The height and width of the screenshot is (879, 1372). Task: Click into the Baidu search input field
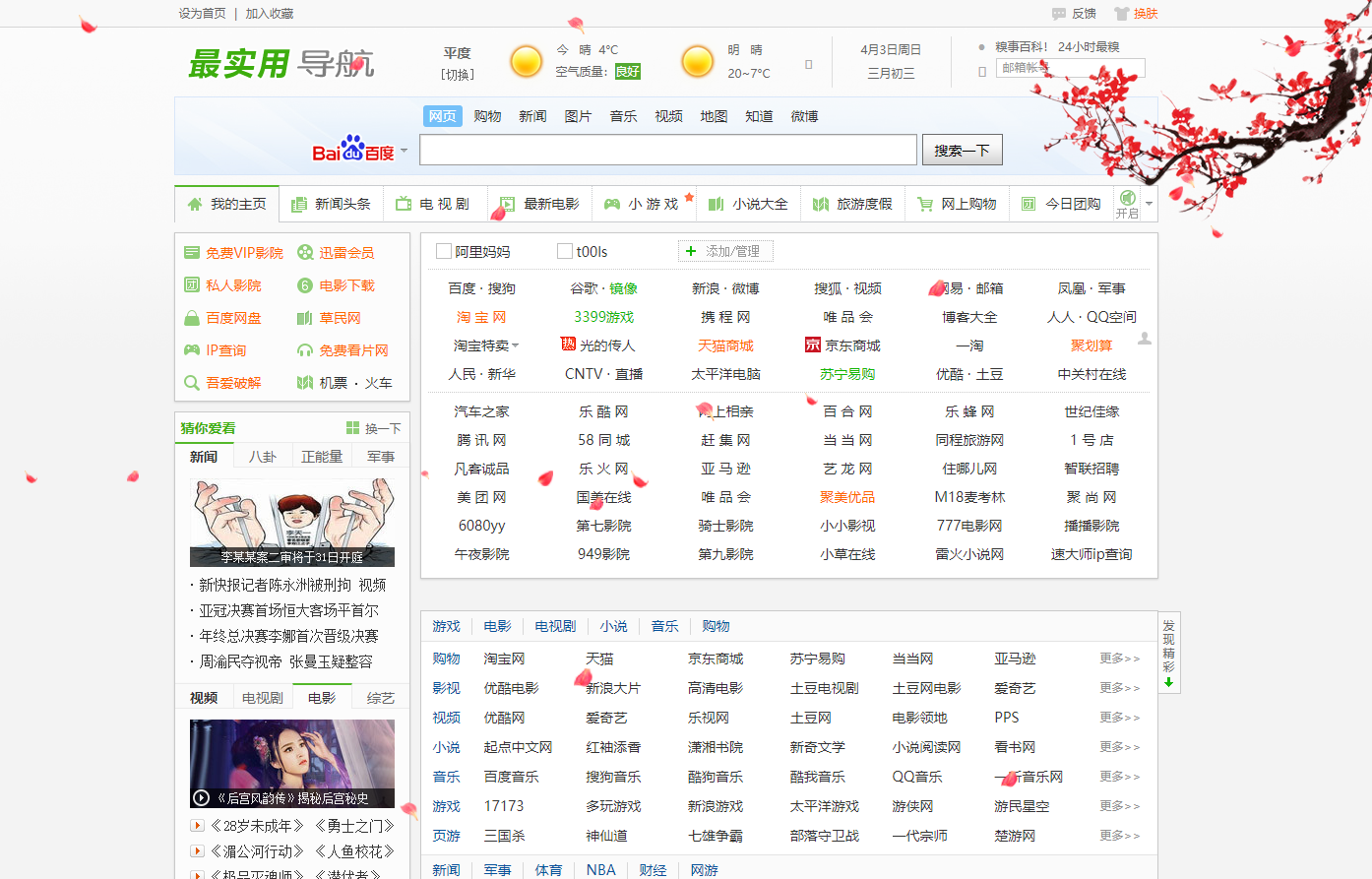click(x=668, y=150)
